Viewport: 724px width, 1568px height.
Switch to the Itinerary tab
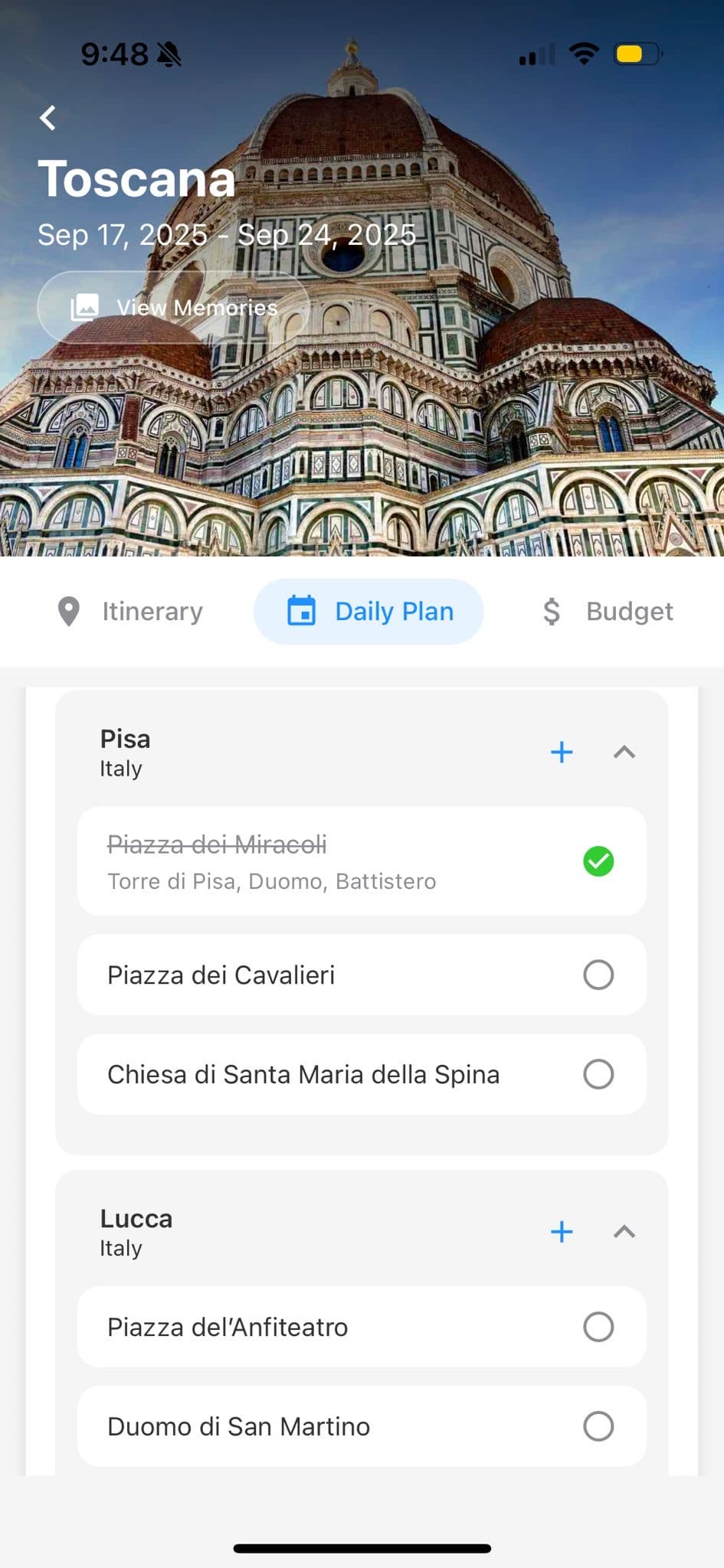click(x=130, y=612)
